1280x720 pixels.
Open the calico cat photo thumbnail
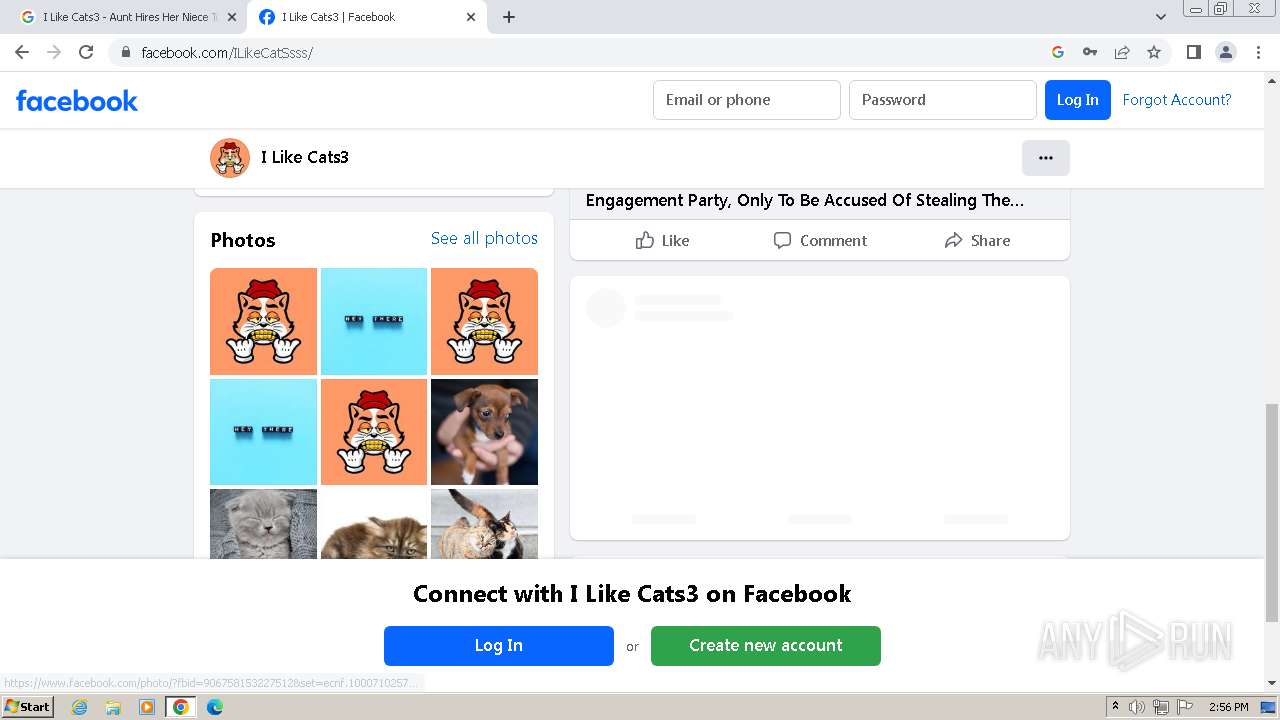484,524
